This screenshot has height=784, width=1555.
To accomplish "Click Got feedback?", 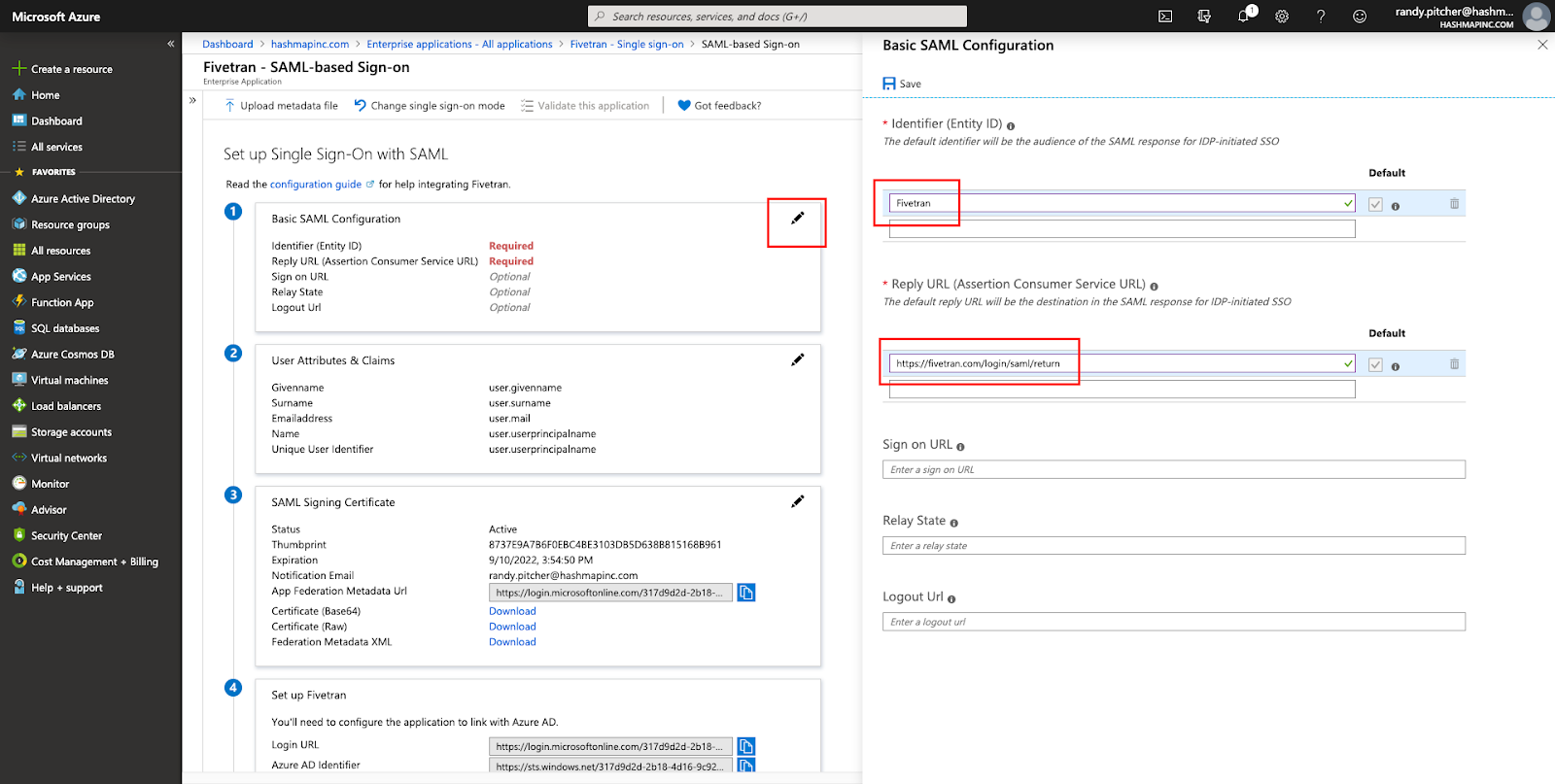I will pyautogui.click(x=719, y=106).
